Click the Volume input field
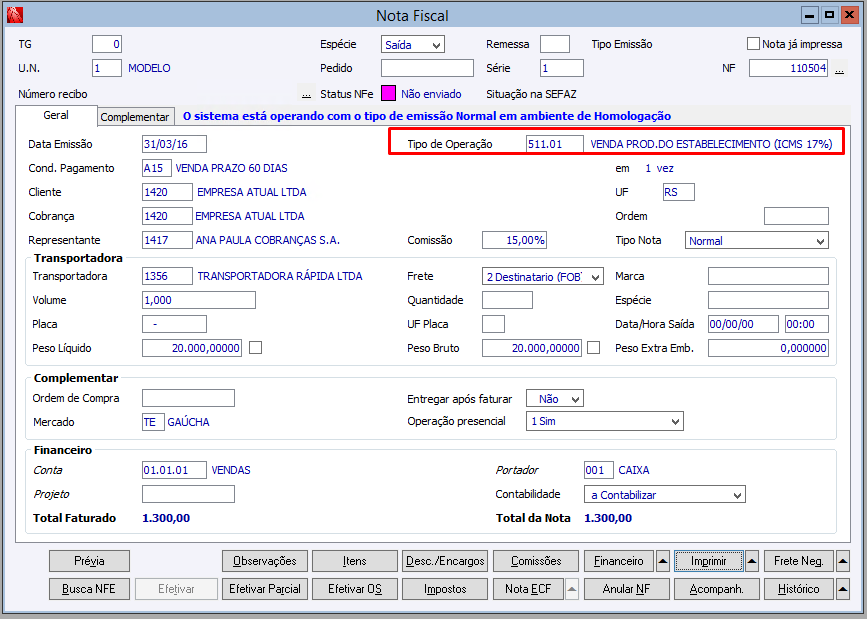This screenshot has height=619, width=867. 199,300
